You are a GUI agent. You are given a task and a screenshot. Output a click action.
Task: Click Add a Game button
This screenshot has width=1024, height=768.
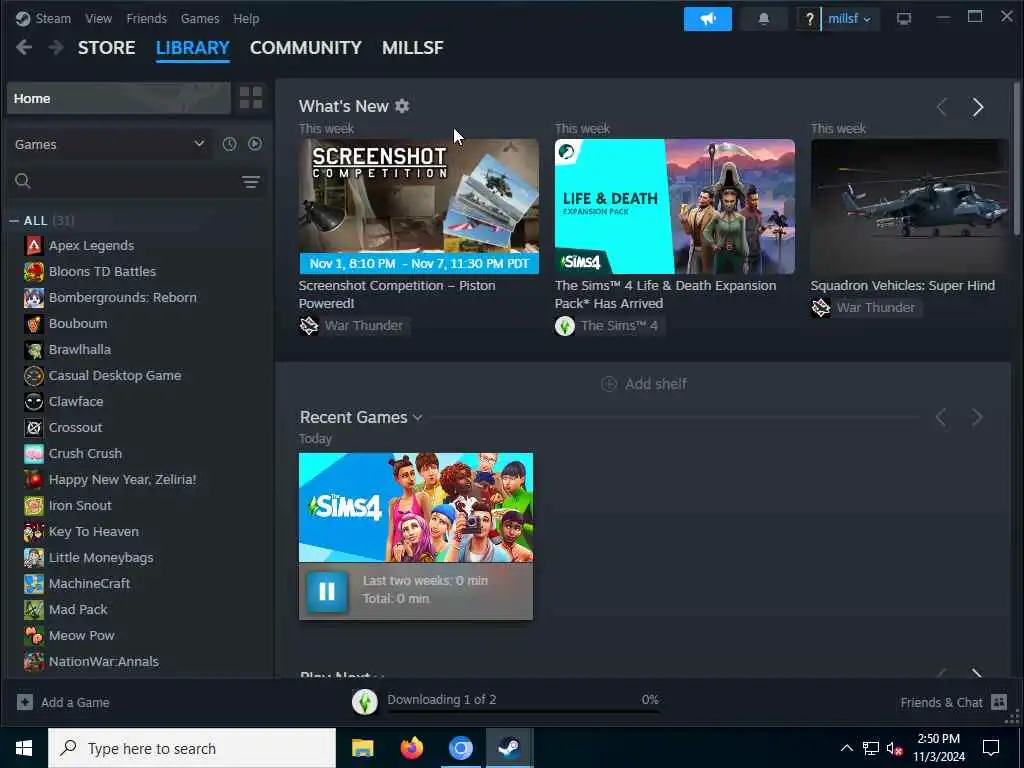63,703
